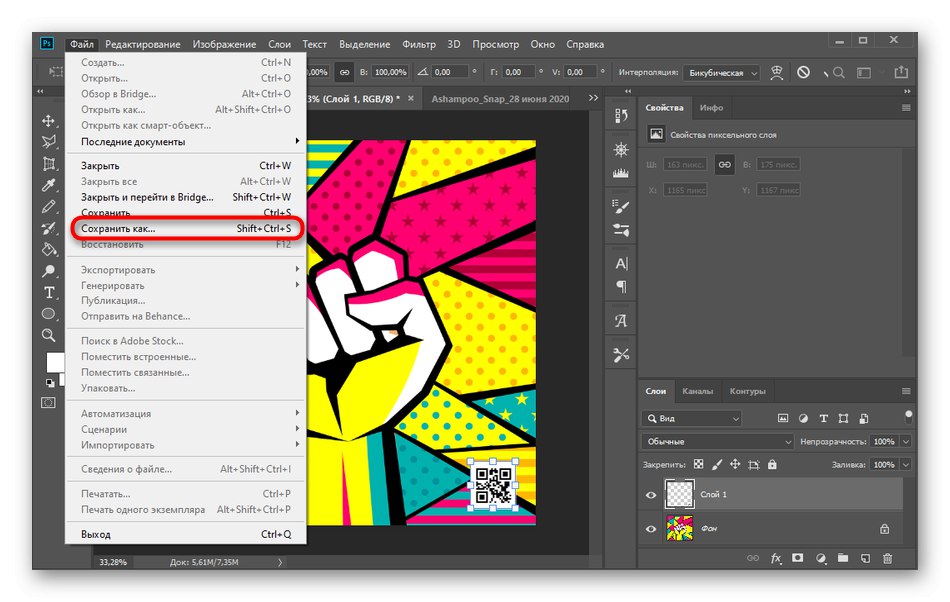This screenshot has width=950, height=602.
Task: Click the scissors panel icon on the right
Action: (621, 353)
